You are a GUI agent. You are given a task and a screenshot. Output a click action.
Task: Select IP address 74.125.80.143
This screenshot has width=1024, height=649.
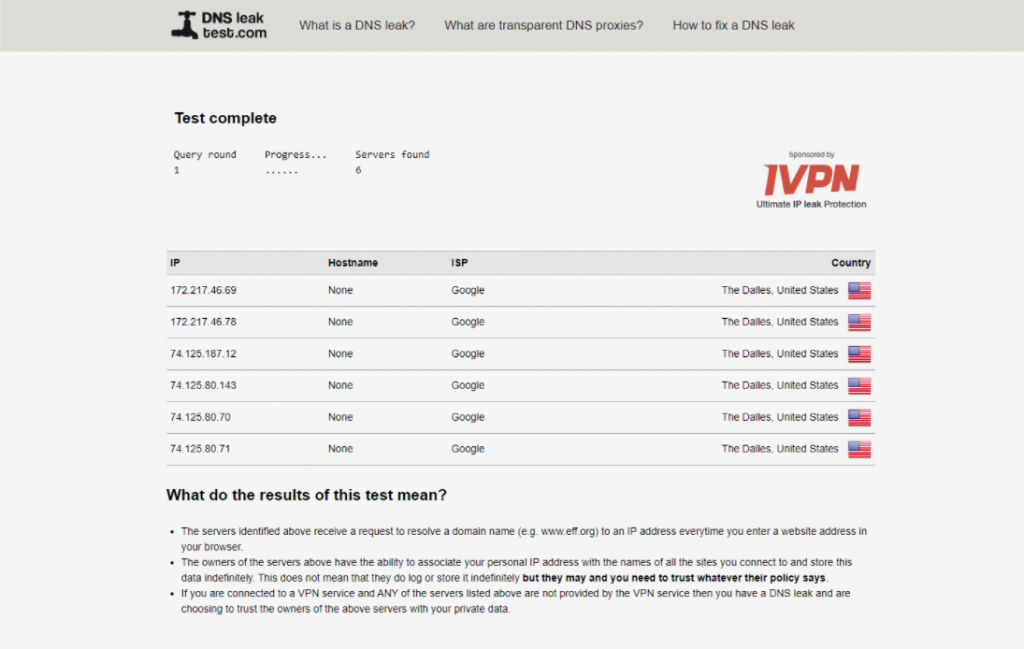pos(203,385)
